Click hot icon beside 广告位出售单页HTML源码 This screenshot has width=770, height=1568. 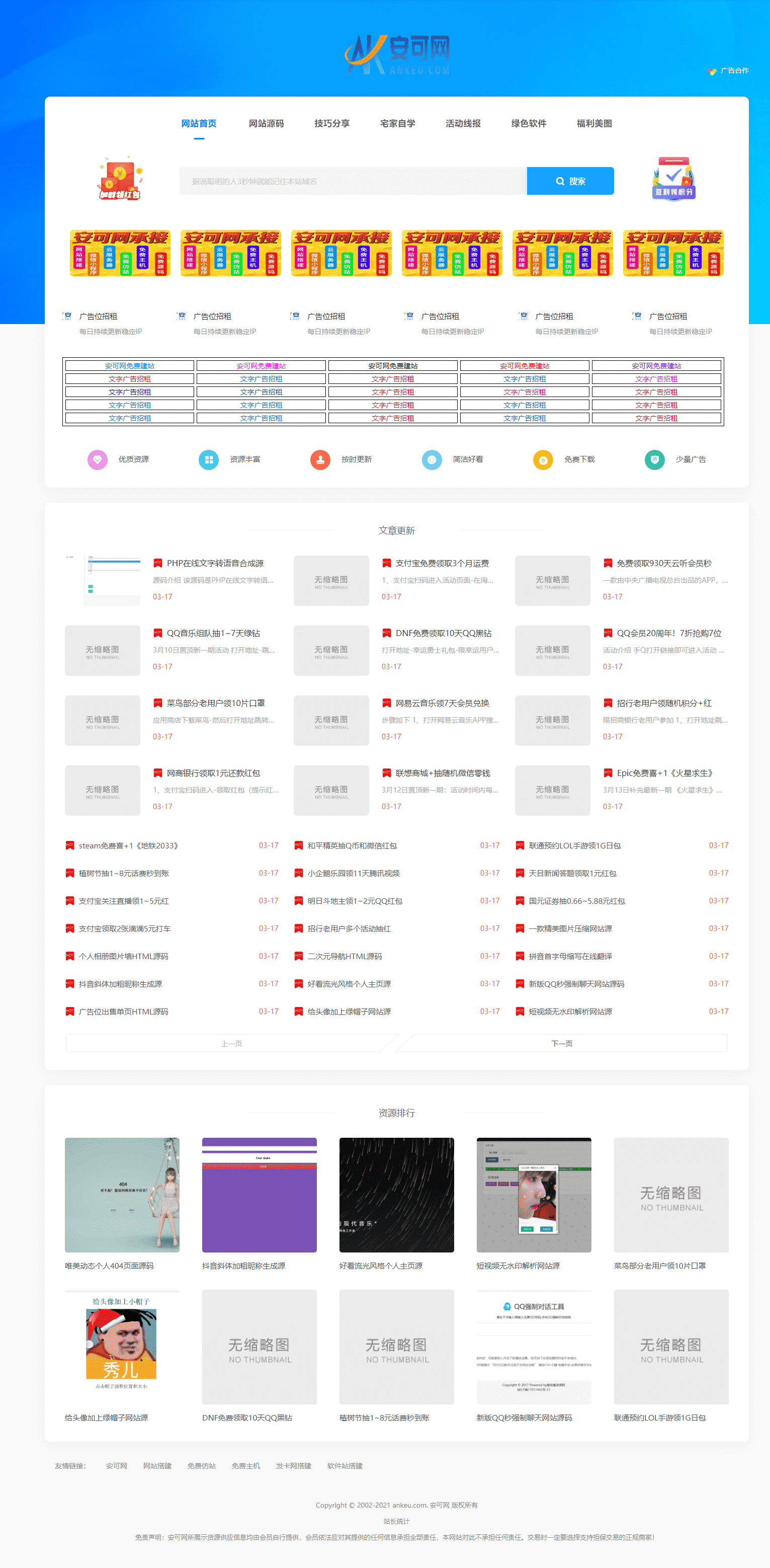70,1011
